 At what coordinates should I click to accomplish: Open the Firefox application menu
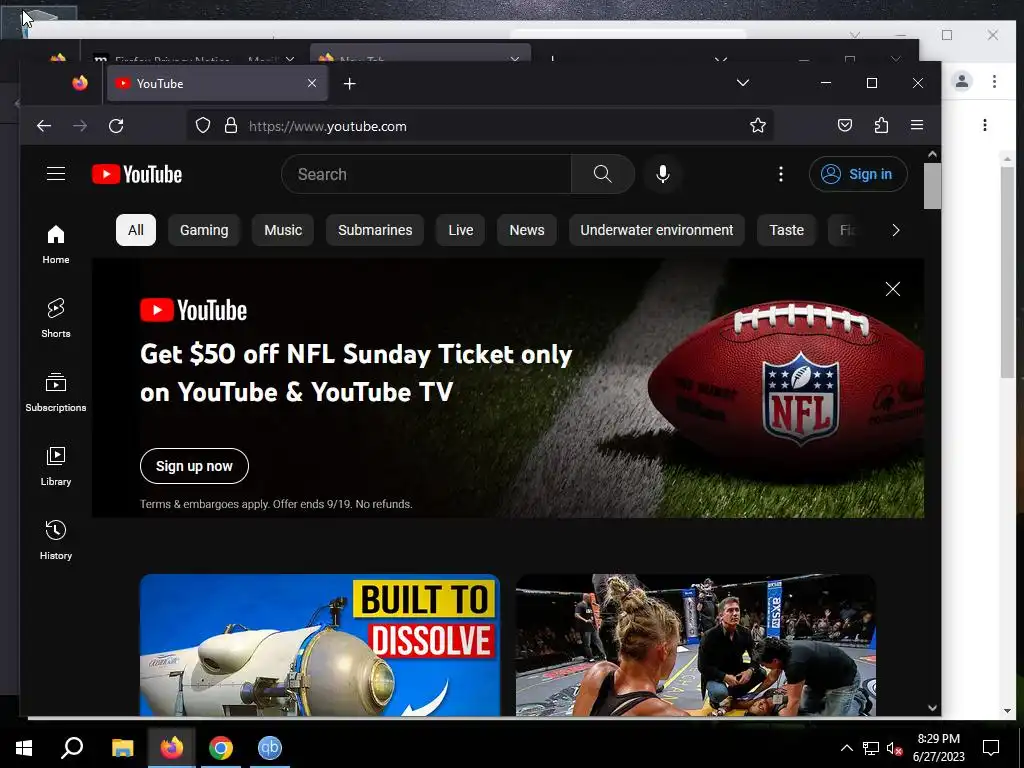(x=917, y=125)
